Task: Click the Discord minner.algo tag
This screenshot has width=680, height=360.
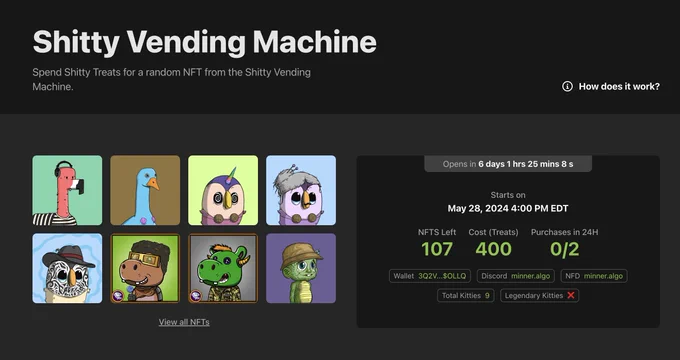Action: tap(516, 276)
